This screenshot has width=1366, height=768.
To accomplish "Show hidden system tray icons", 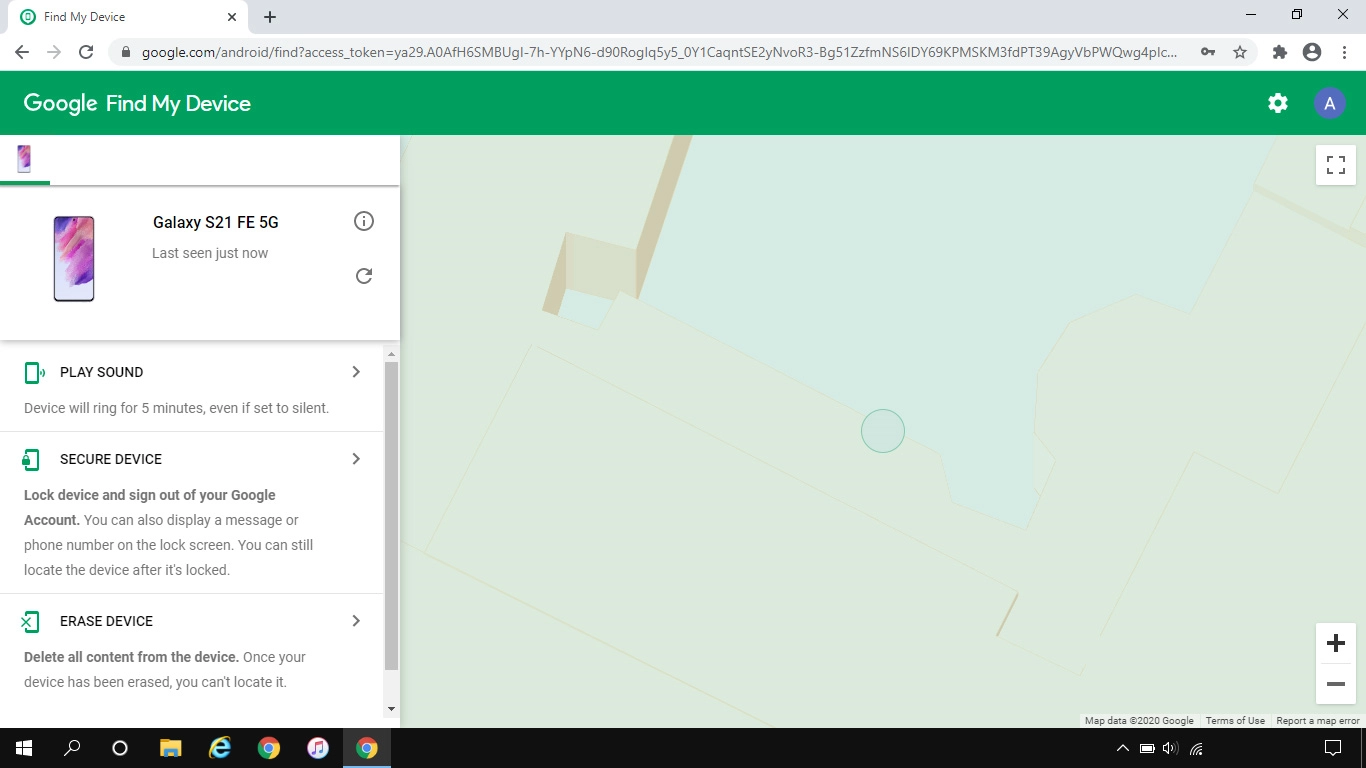I will [x=1122, y=748].
